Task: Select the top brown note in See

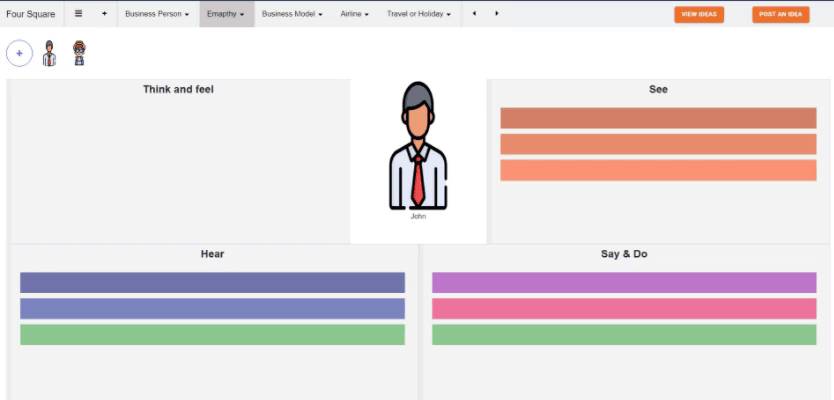Action: click(658, 118)
